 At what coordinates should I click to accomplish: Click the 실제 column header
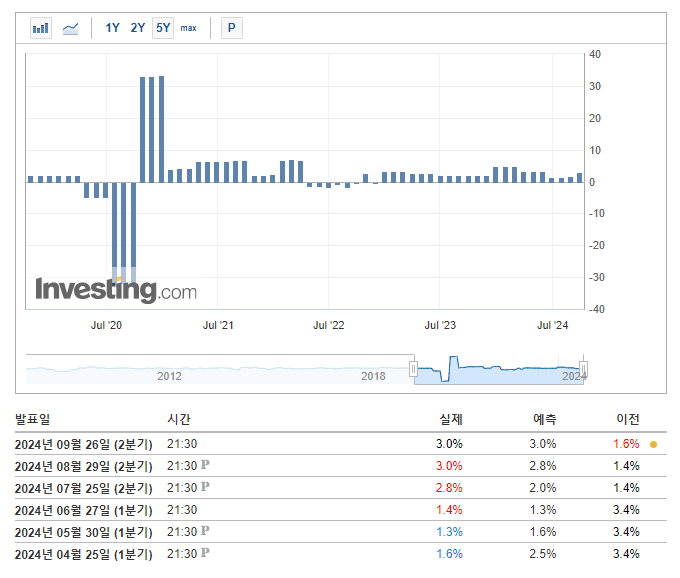click(451, 419)
